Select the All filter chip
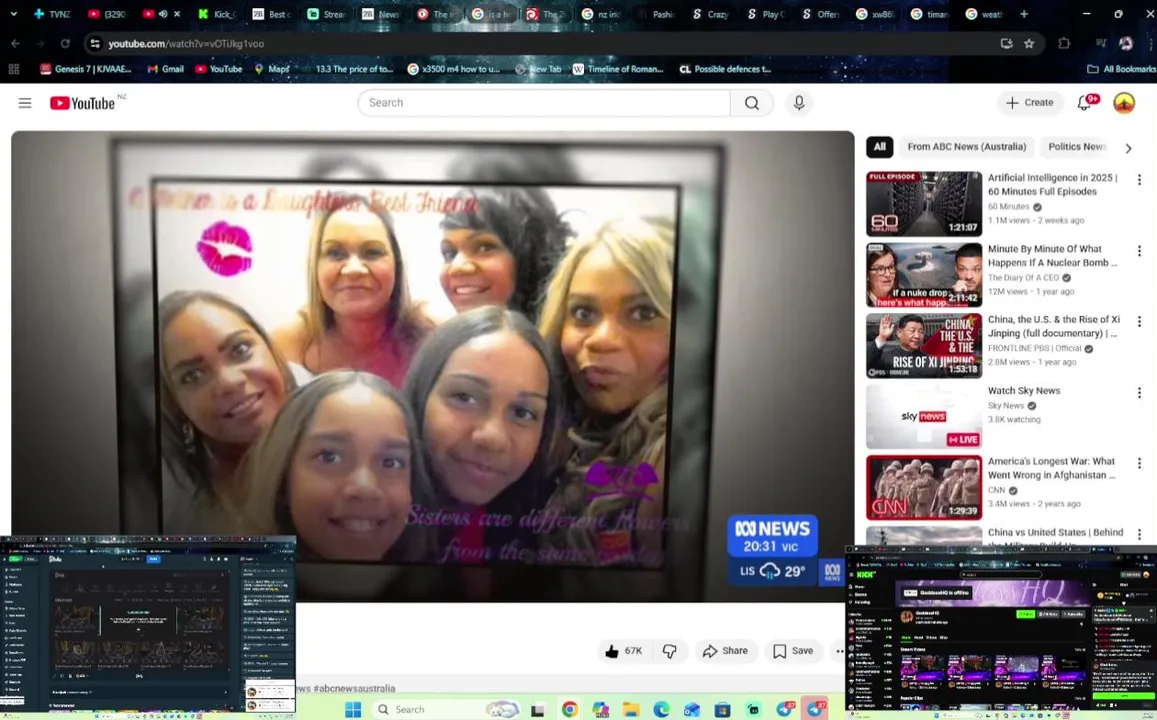The image size is (1157, 720). [x=880, y=147]
